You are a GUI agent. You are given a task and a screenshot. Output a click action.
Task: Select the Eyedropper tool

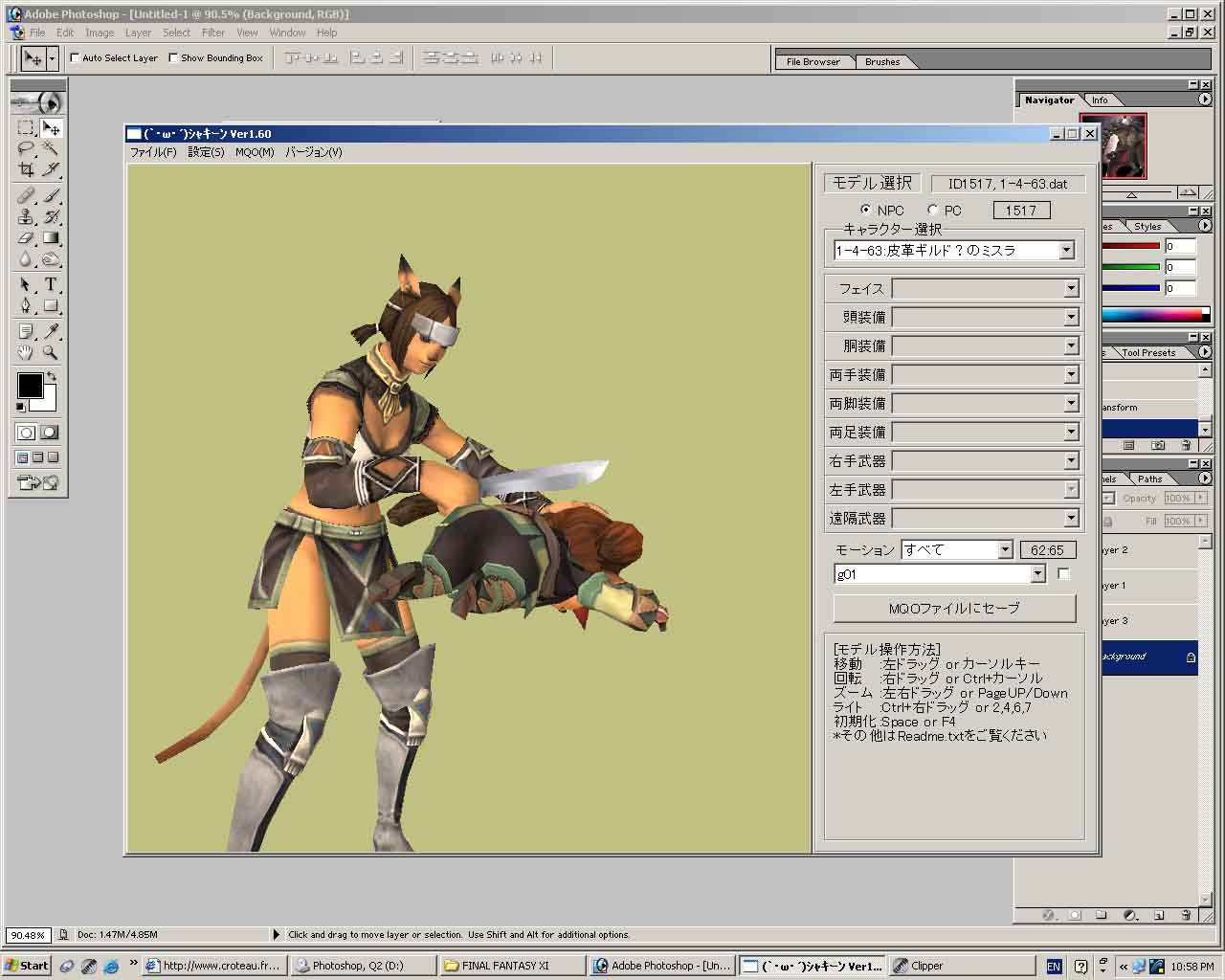tap(51, 332)
